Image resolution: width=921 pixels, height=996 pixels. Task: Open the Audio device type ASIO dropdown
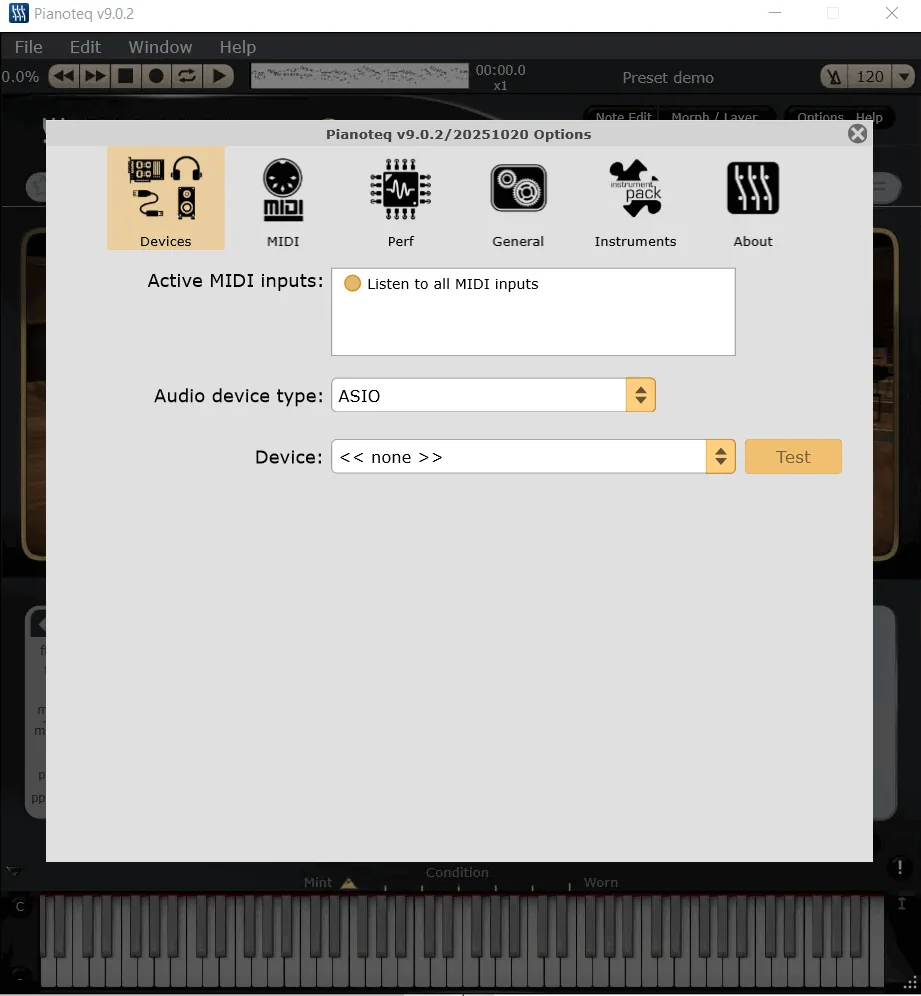[494, 395]
